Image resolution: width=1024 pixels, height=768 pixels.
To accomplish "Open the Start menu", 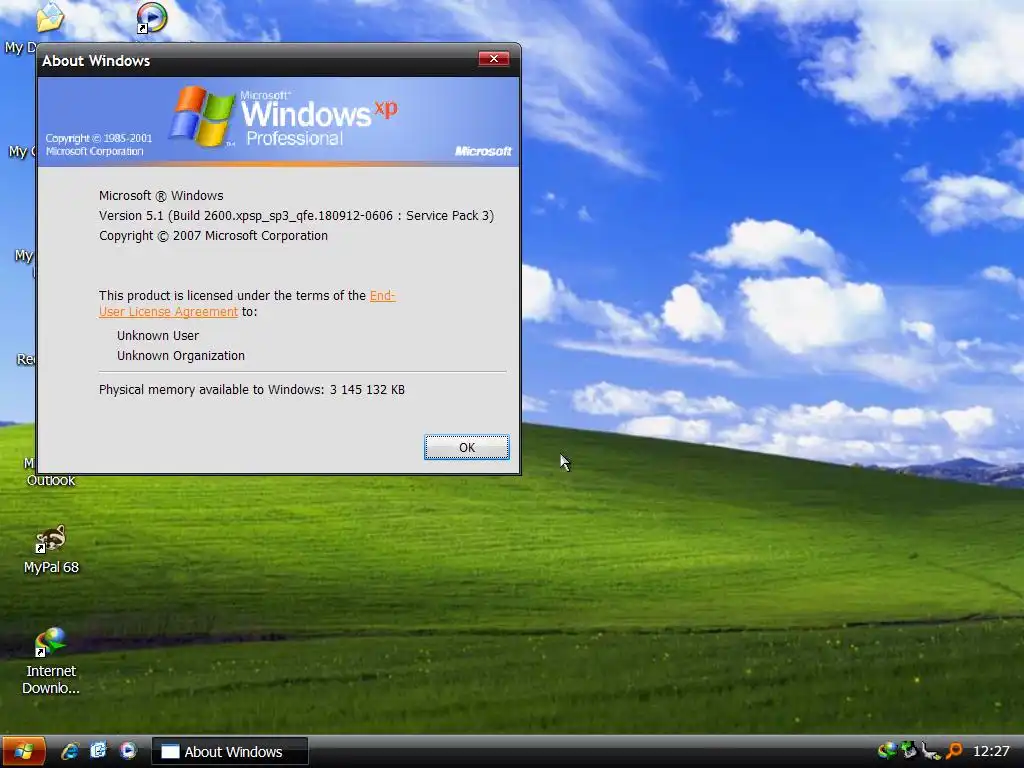I will click(24, 751).
